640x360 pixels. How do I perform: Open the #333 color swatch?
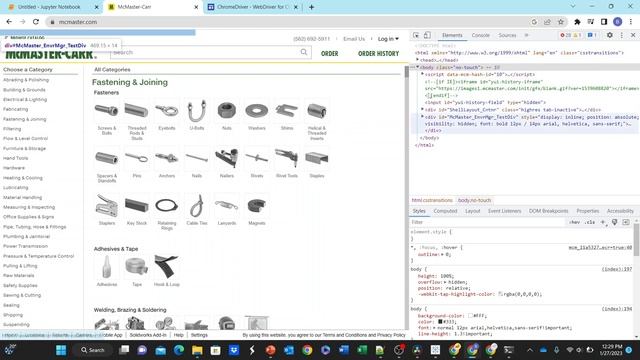[x=440, y=322]
